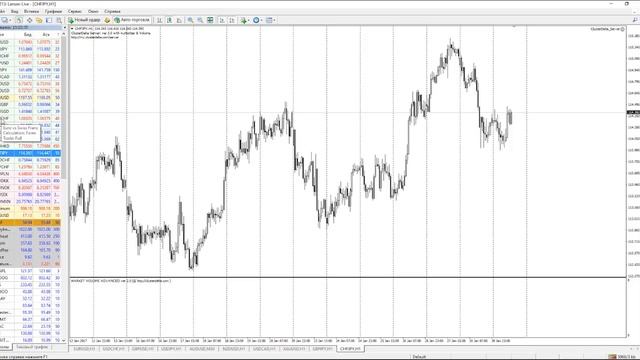Switch chart to bar chart mode
The width and height of the screenshot is (640, 360).
click(160, 20)
